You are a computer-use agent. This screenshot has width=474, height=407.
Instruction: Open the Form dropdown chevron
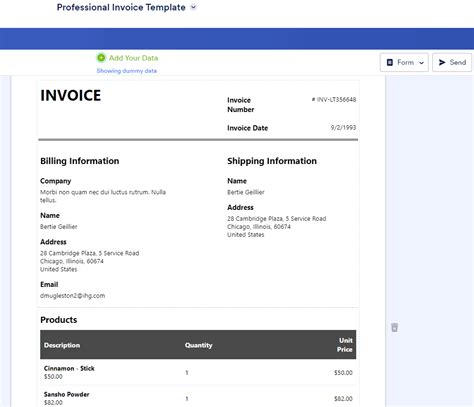pyautogui.click(x=421, y=63)
